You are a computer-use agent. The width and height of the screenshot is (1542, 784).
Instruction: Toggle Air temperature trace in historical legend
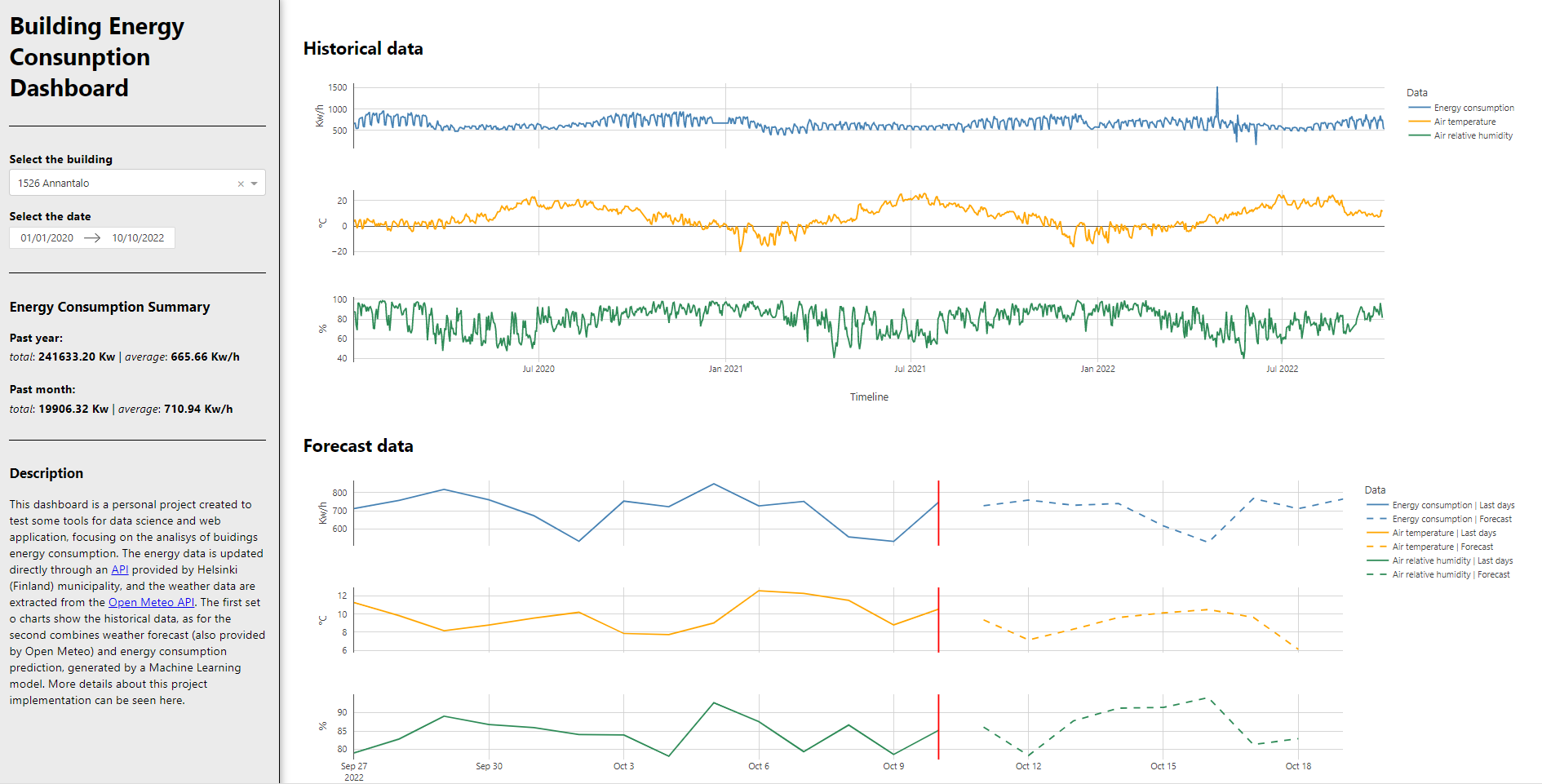tap(1452, 122)
